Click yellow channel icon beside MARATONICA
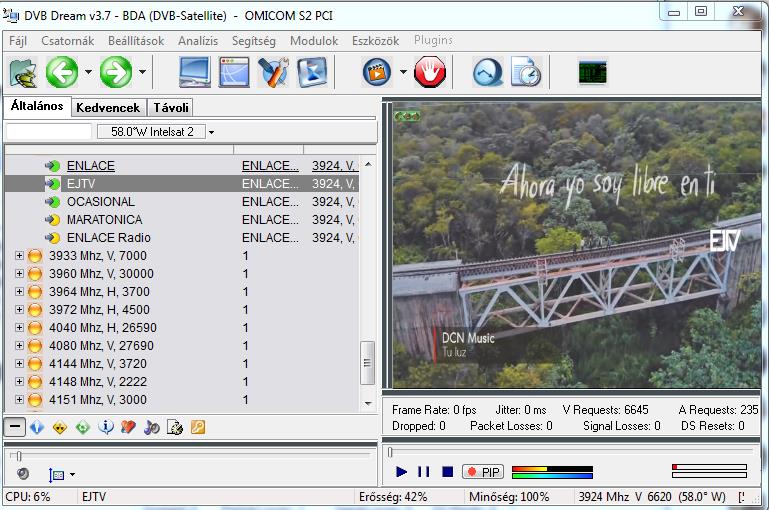769x510 pixels. [52, 220]
